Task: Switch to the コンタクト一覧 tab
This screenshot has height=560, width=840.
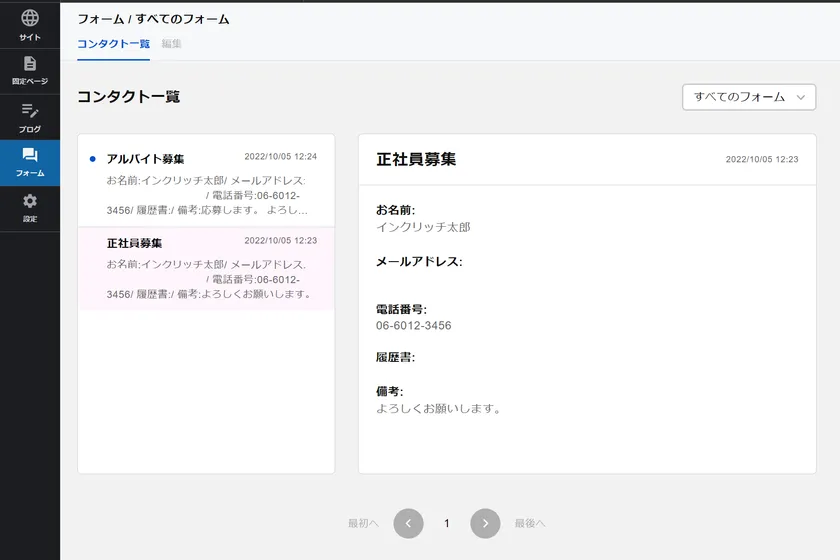Action: (113, 44)
